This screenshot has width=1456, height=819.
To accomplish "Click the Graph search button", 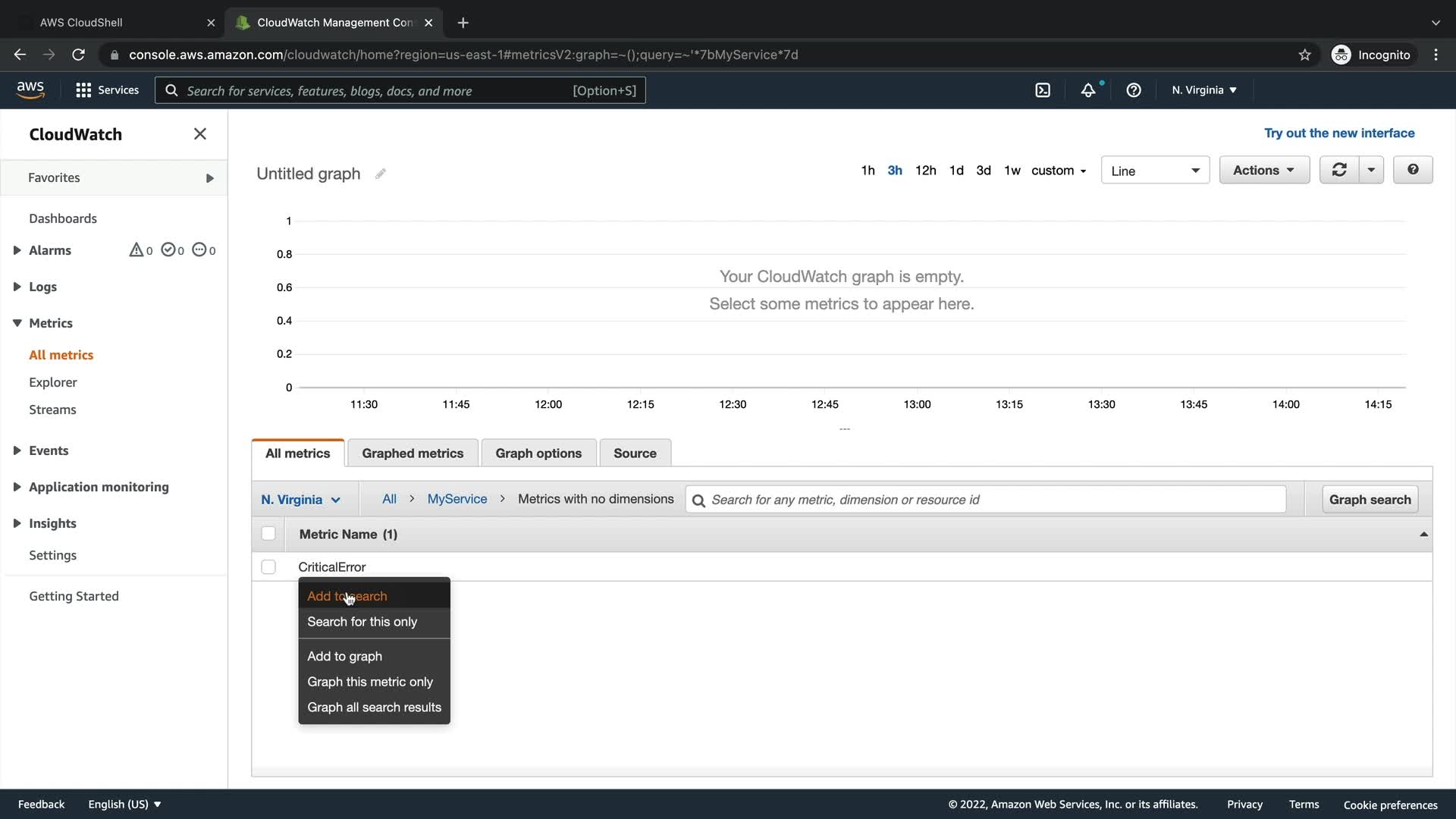I will [x=1370, y=500].
